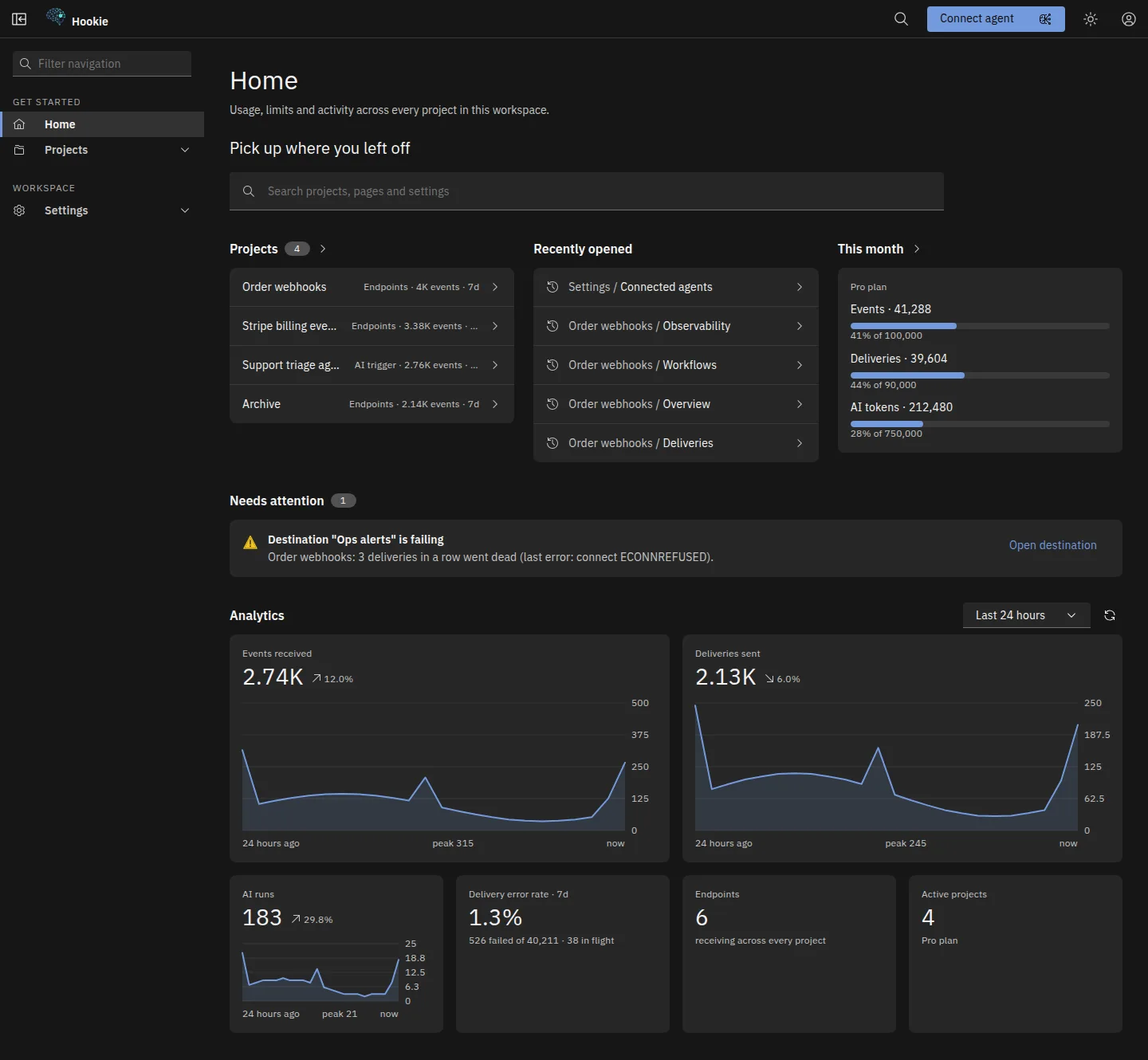Click the Needs attention count badge

click(344, 501)
